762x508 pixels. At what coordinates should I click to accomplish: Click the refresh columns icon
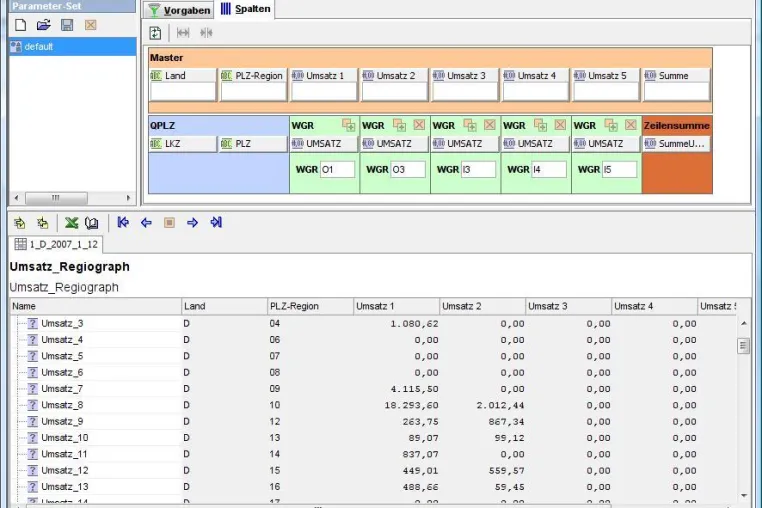coord(155,33)
